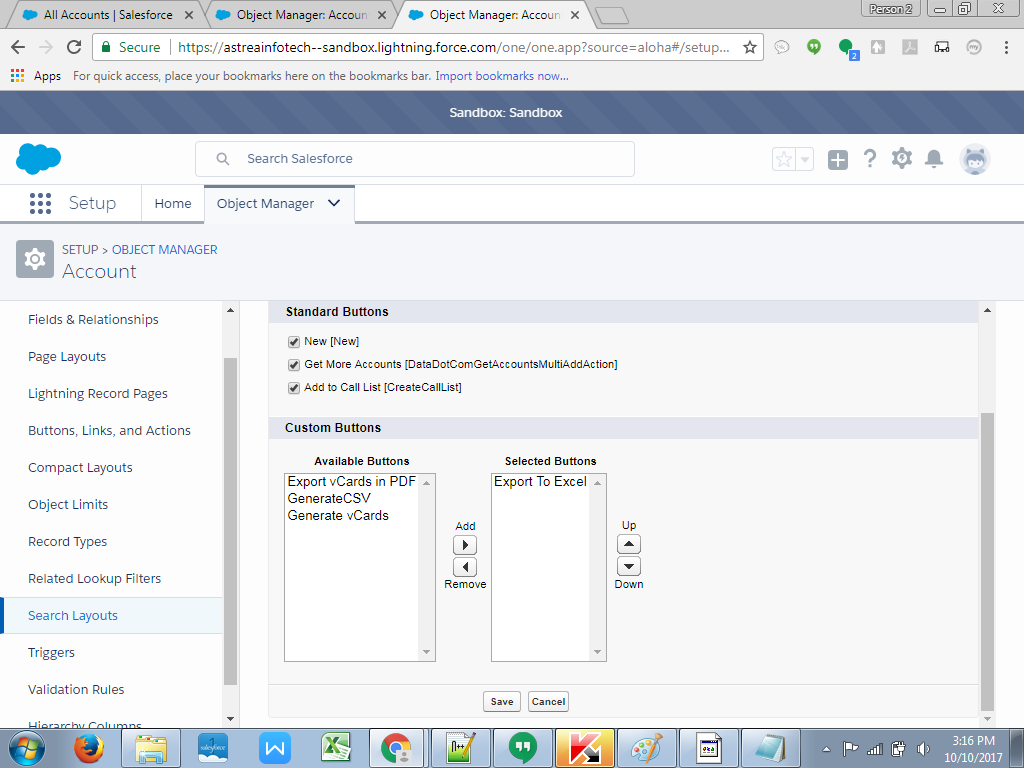This screenshot has height=768, width=1024.
Task: Uncheck Add to Call List checkbox
Action: coord(294,388)
